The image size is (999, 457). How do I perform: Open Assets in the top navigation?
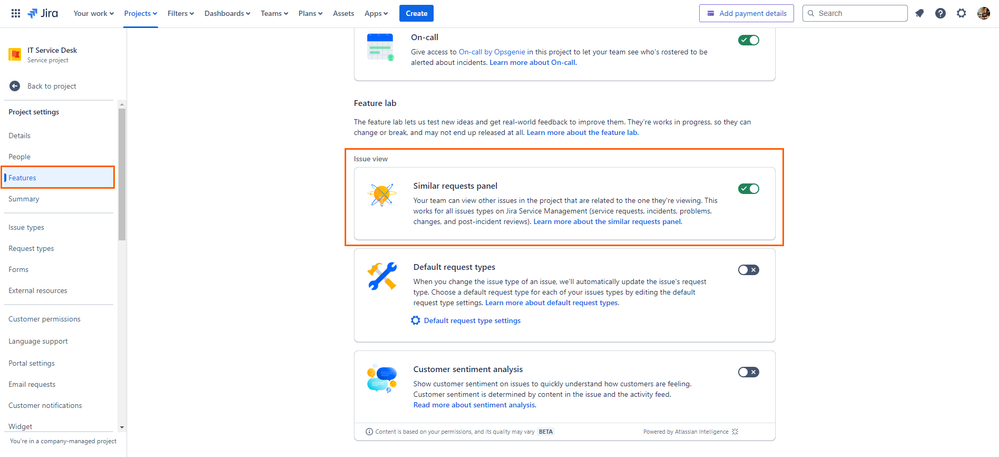pos(343,13)
